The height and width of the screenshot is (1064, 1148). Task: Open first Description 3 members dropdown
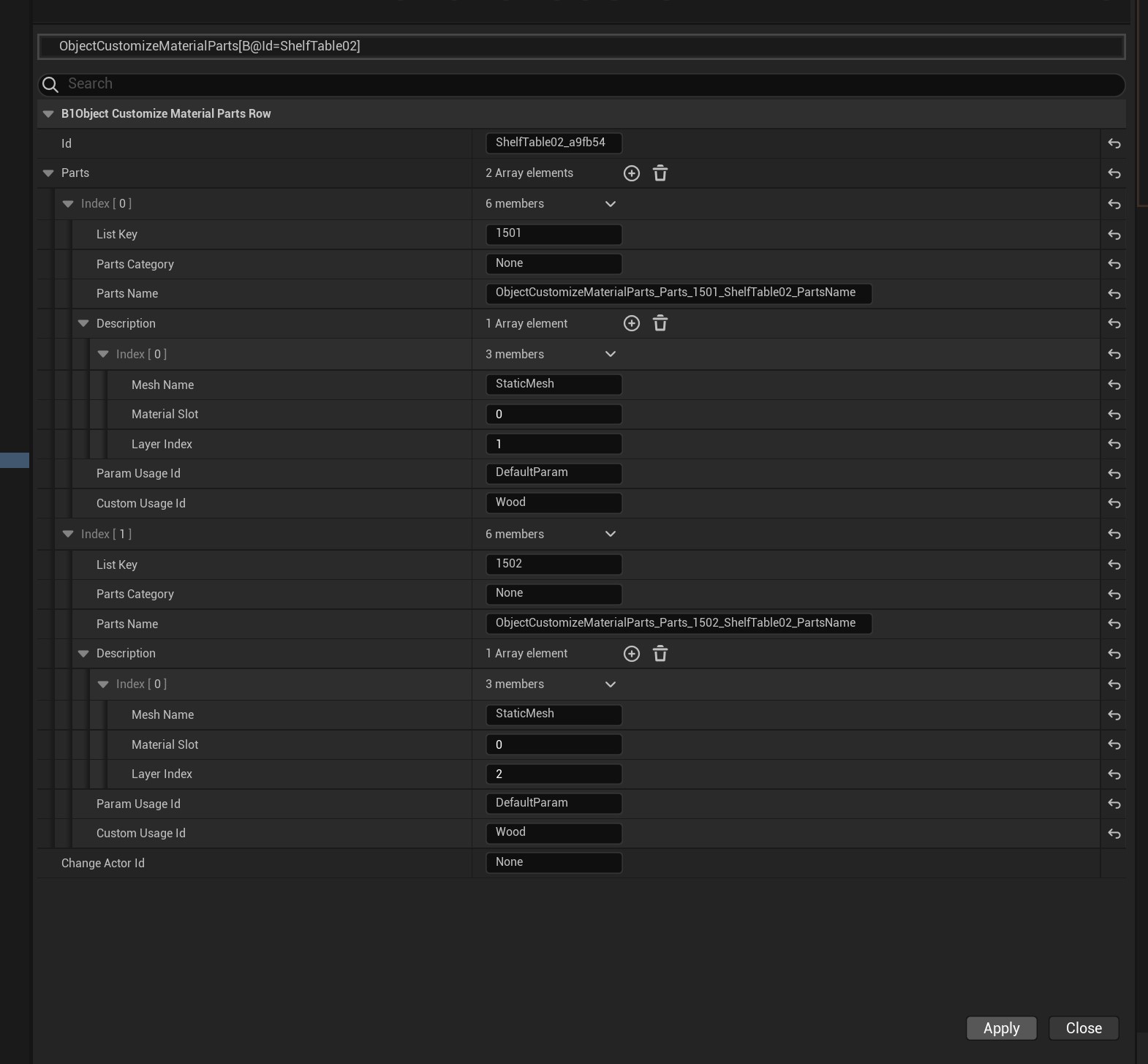[x=611, y=354]
